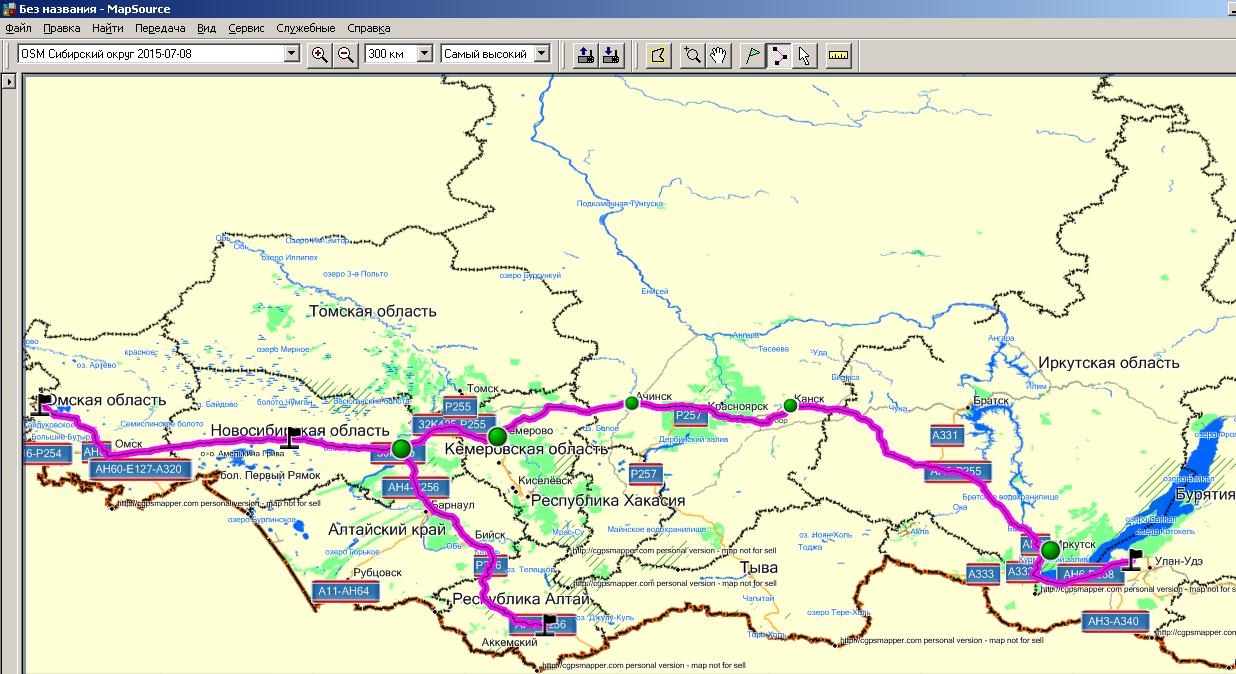This screenshot has height=674, width=1236.
Task: Open the Файл menu
Action: coord(18,28)
